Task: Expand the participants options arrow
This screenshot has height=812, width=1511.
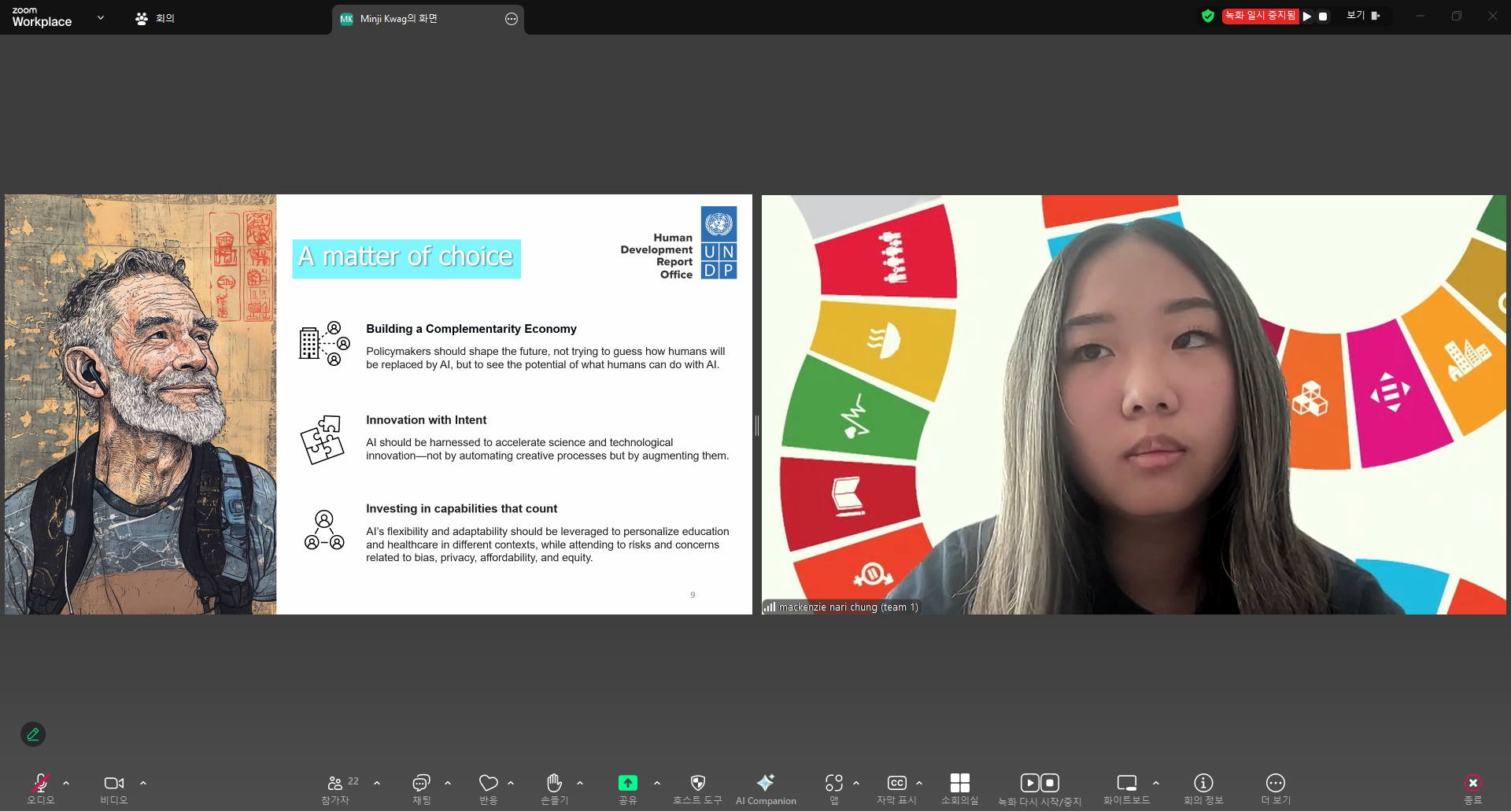Action: pyautogui.click(x=377, y=784)
